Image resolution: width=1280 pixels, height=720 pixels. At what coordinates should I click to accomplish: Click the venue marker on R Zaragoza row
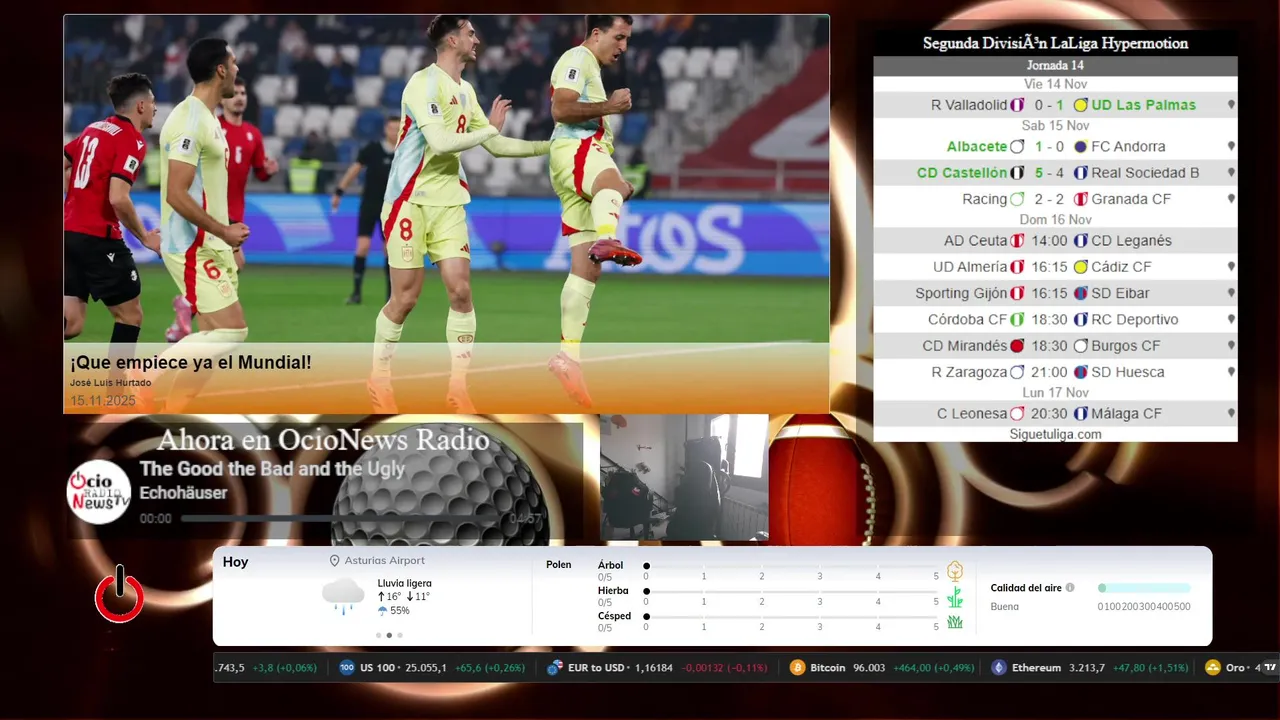(x=1231, y=372)
